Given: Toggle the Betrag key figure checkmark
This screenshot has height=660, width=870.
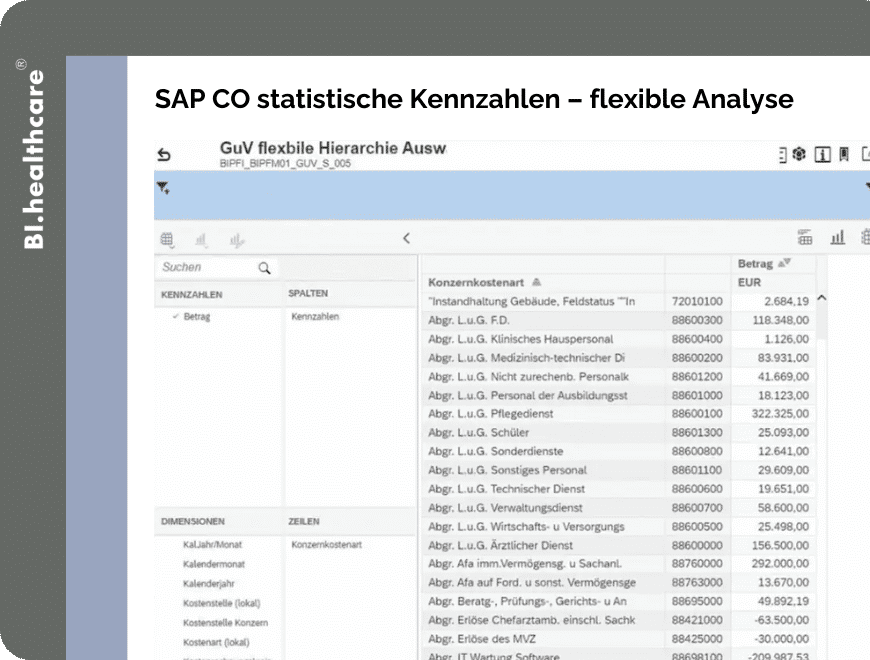Looking at the screenshot, I should pos(175,317).
